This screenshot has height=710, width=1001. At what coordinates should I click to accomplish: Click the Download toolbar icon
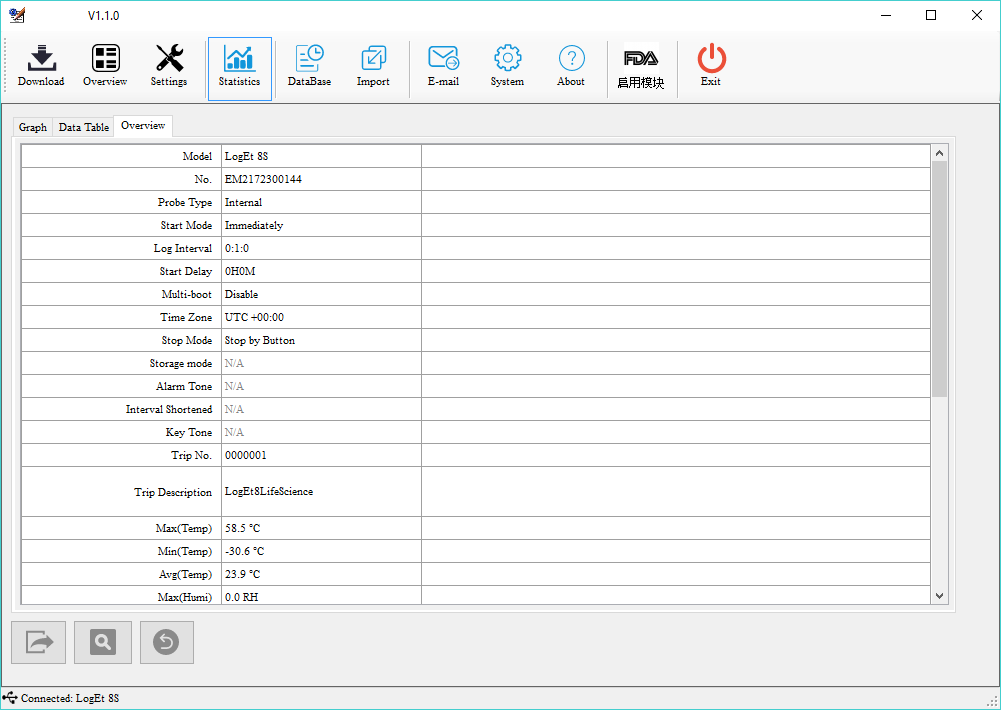coord(41,66)
